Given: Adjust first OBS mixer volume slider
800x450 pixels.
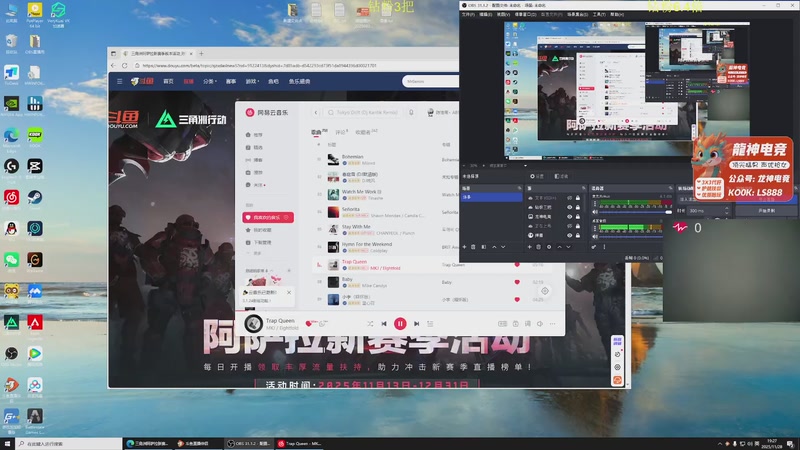Looking at the screenshot, I should [x=636, y=212].
